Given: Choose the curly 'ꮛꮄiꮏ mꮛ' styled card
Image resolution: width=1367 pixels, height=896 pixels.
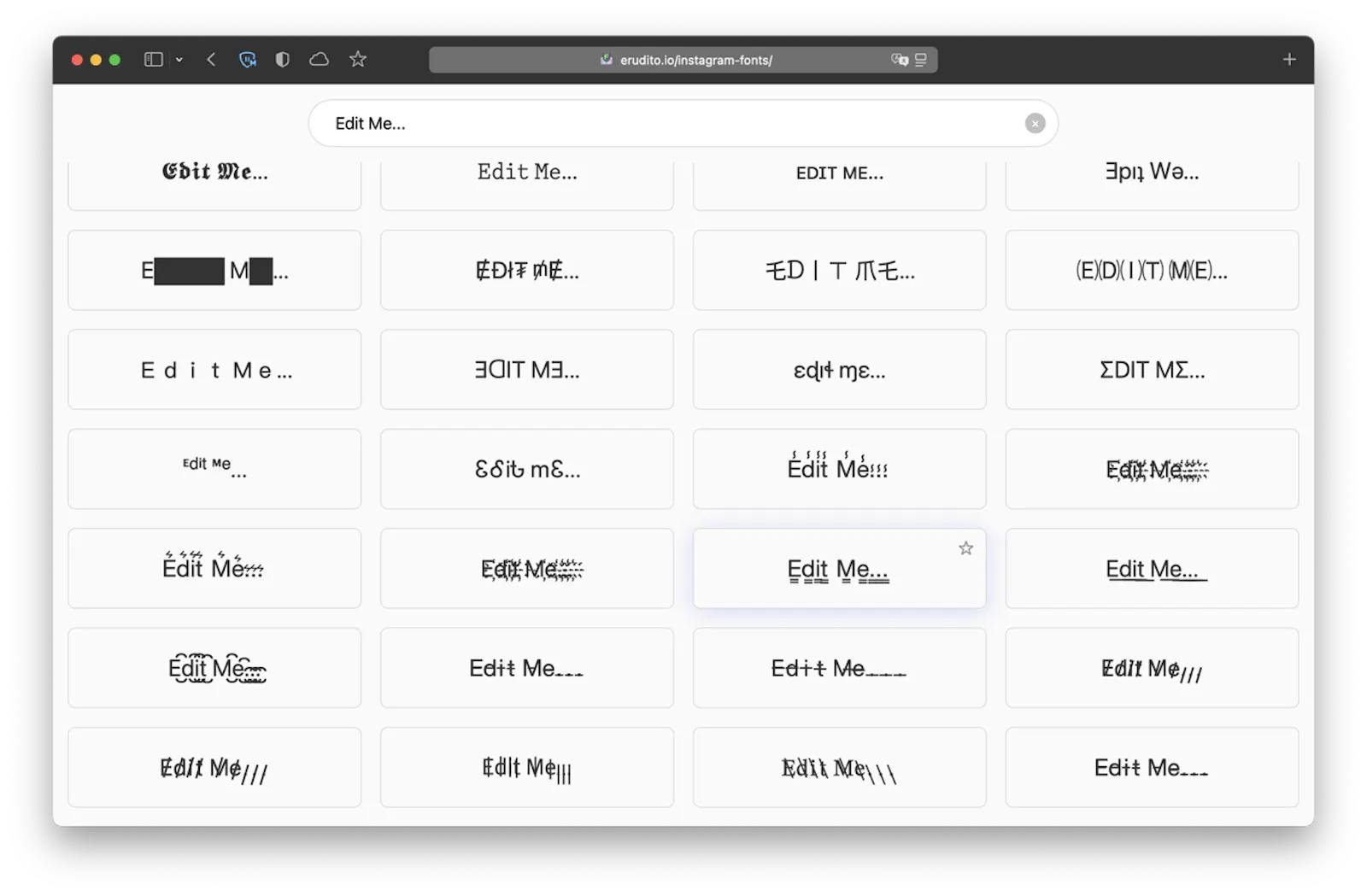Looking at the screenshot, I should point(527,469).
